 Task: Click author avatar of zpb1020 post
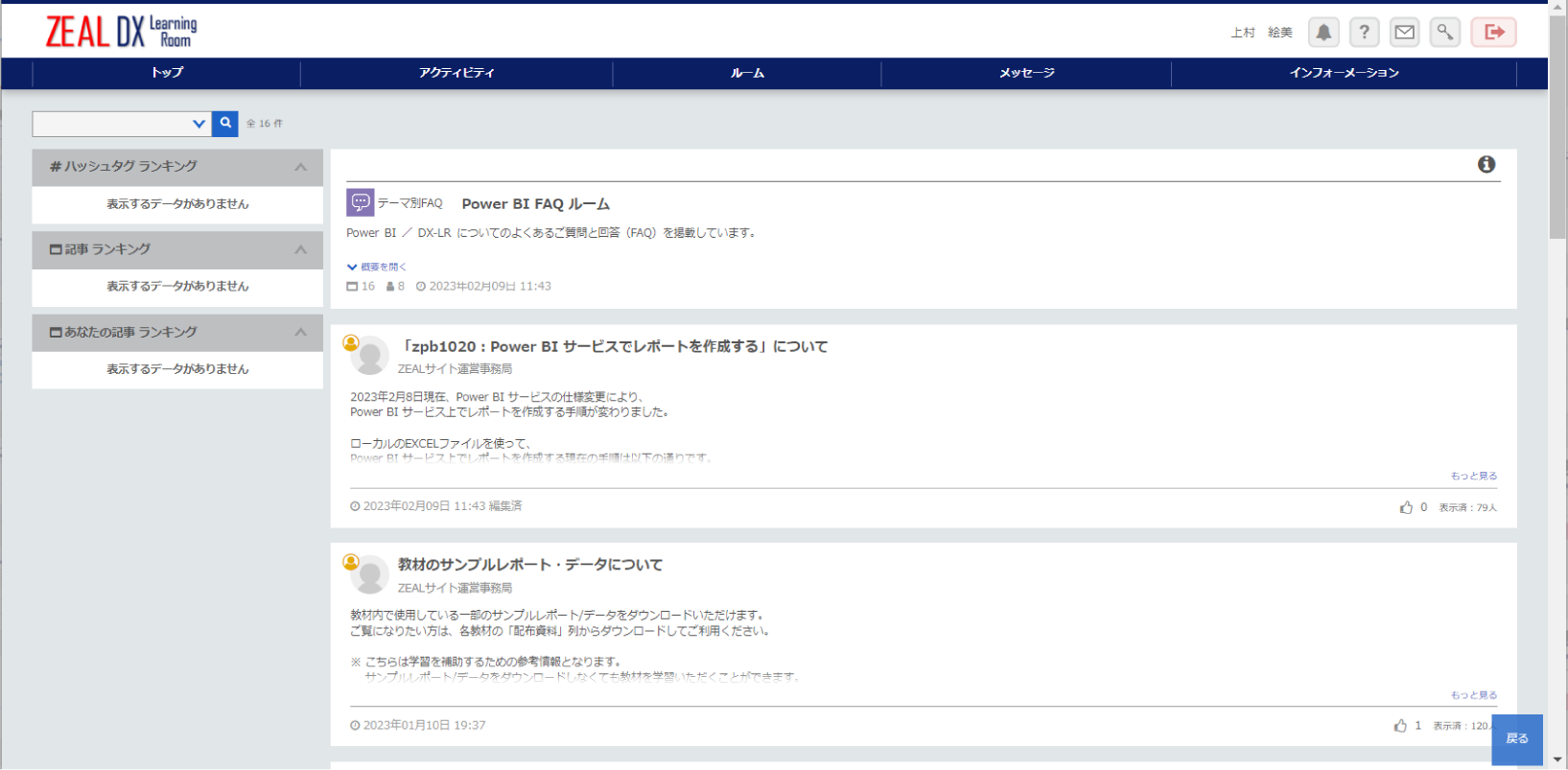click(368, 355)
